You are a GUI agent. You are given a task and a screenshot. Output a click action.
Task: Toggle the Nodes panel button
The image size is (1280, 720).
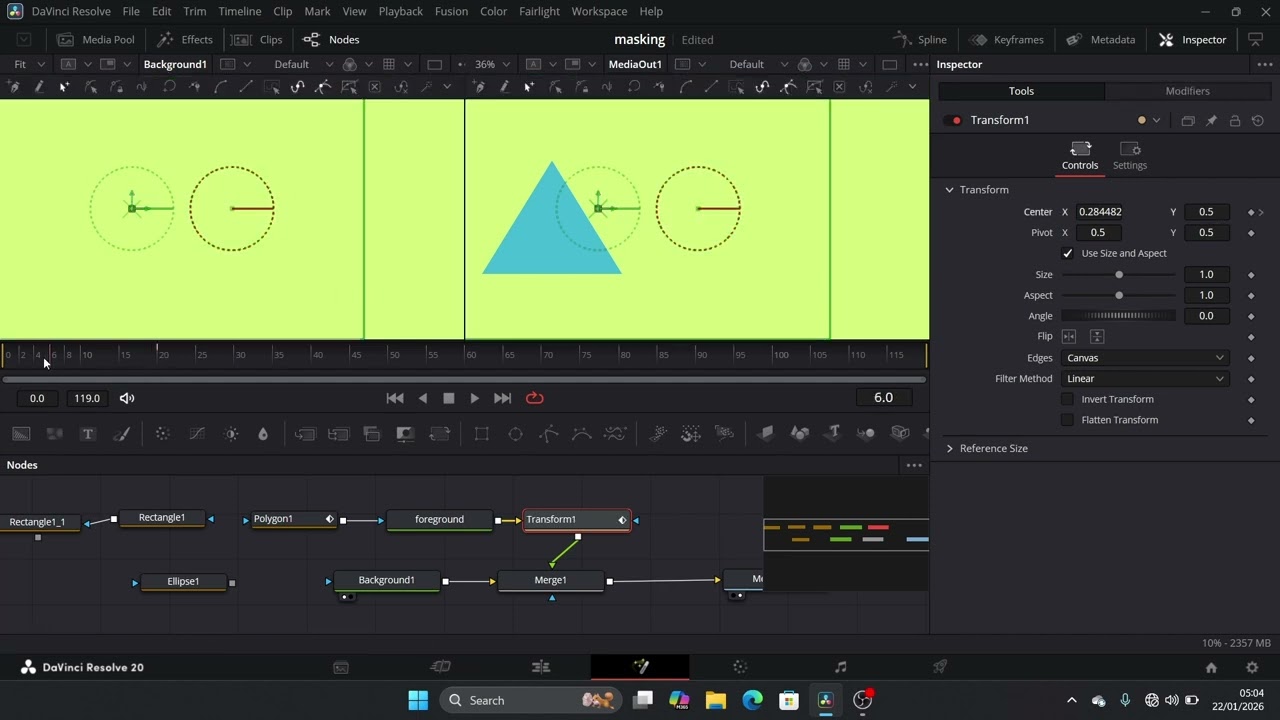(x=331, y=40)
